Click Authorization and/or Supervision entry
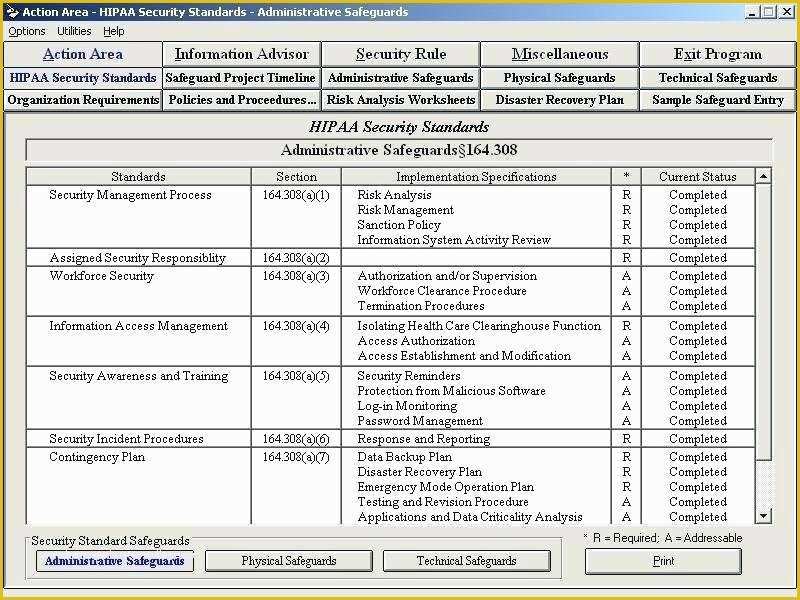Screen dimensions: 800x600 coord(447,276)
